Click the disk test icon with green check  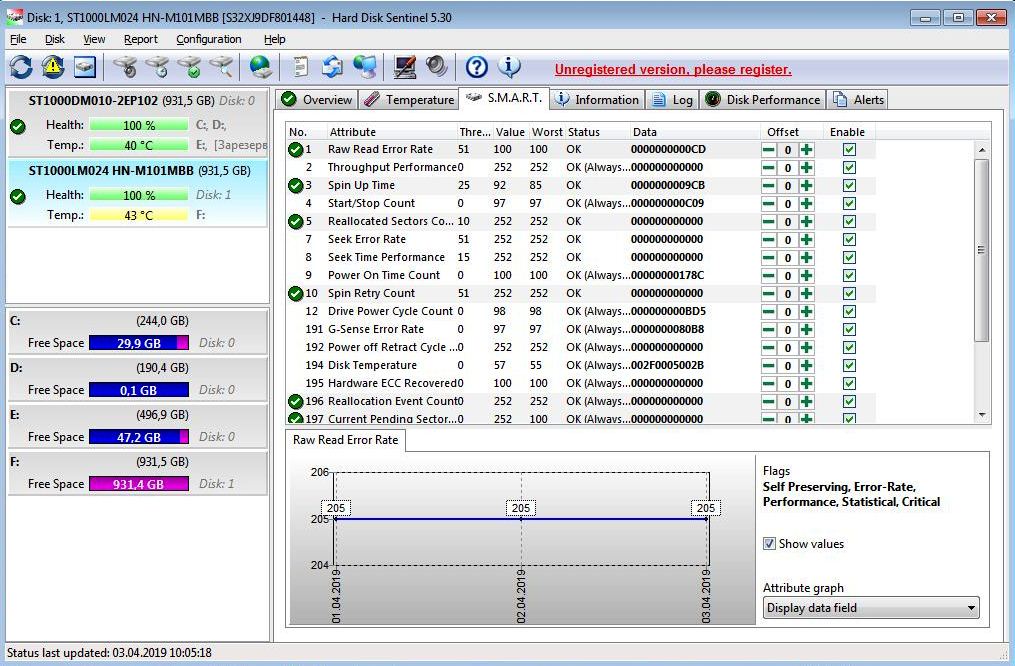point(189,67)
